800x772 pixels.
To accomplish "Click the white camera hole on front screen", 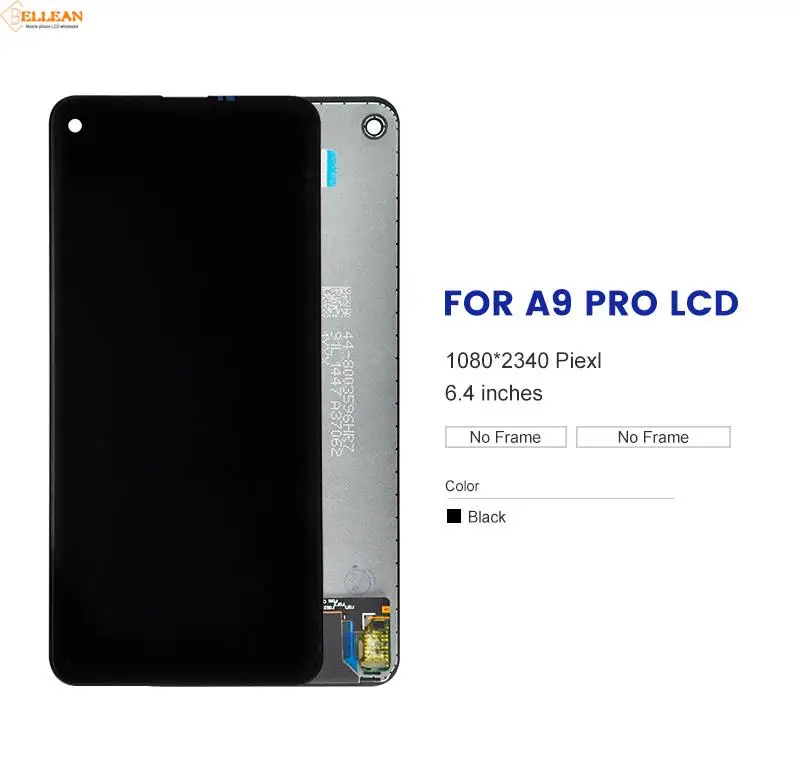I will (75, 126).
